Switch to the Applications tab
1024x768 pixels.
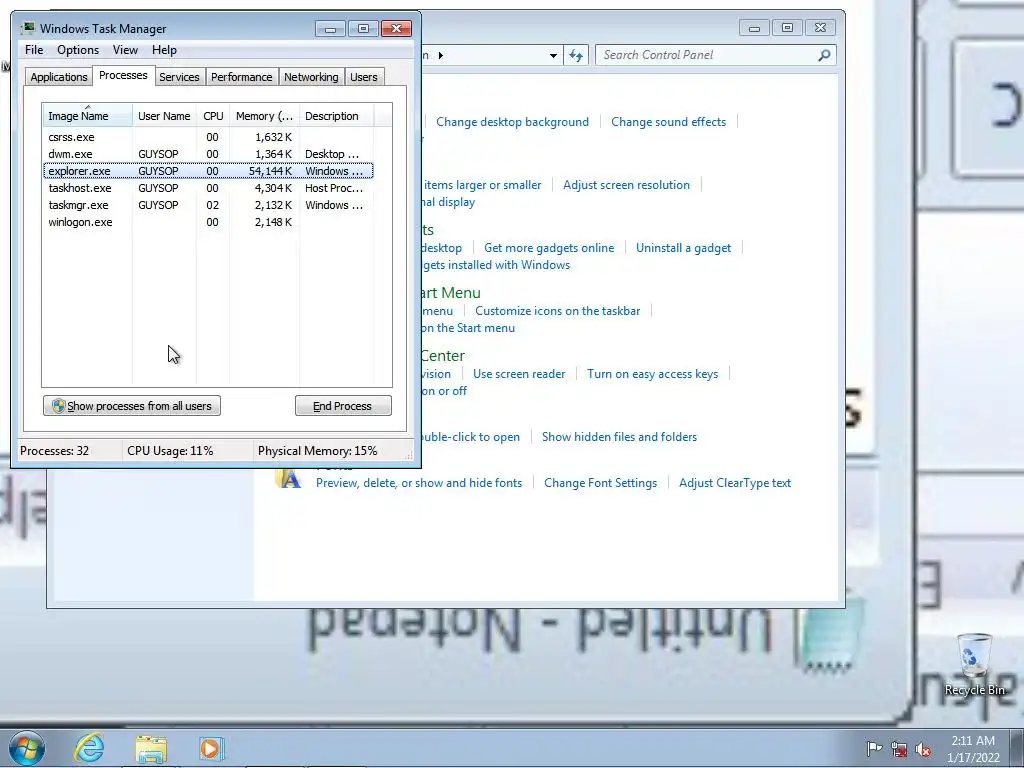(x=59, y=77)
